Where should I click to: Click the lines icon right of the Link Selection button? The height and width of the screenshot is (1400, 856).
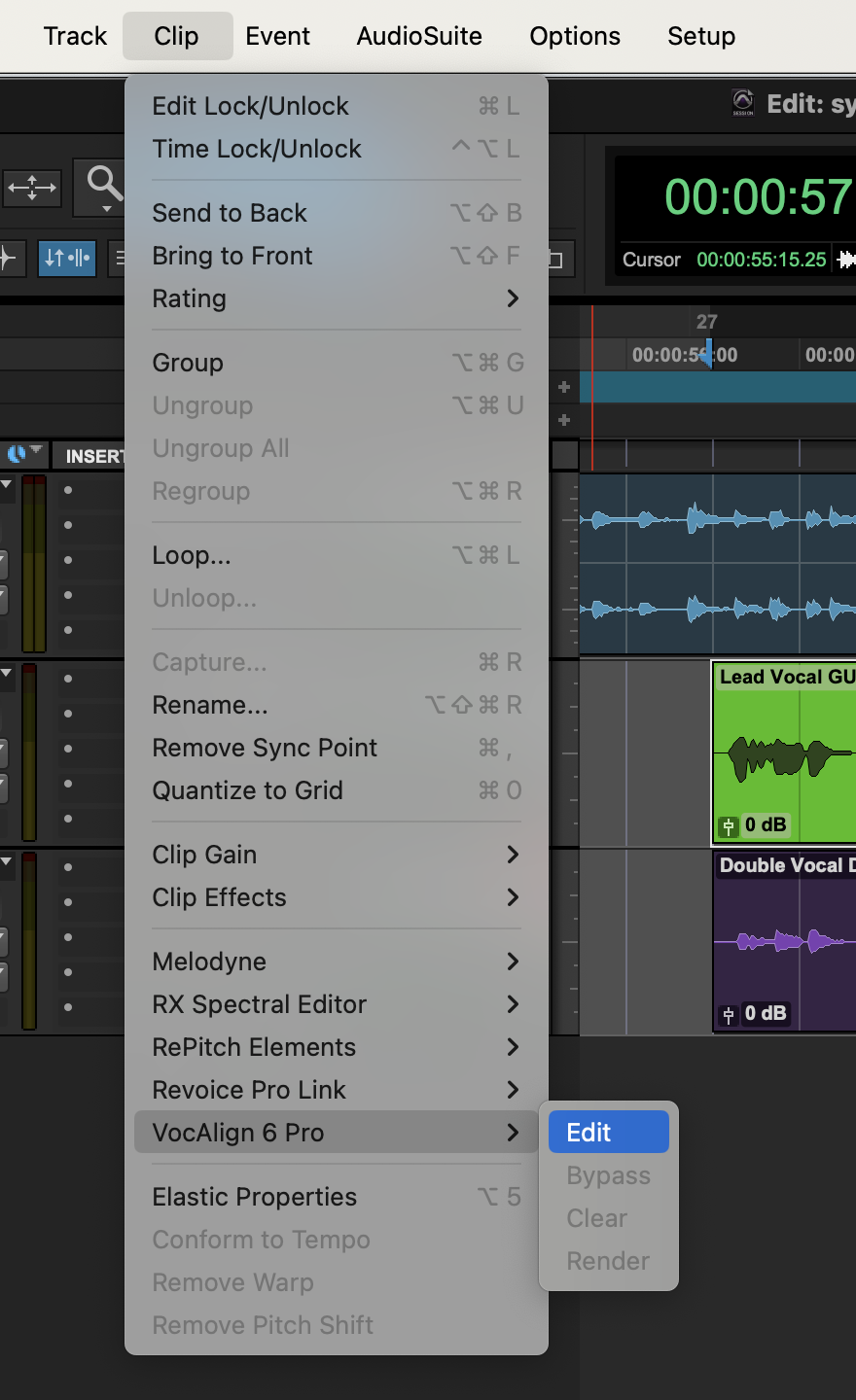119,260
